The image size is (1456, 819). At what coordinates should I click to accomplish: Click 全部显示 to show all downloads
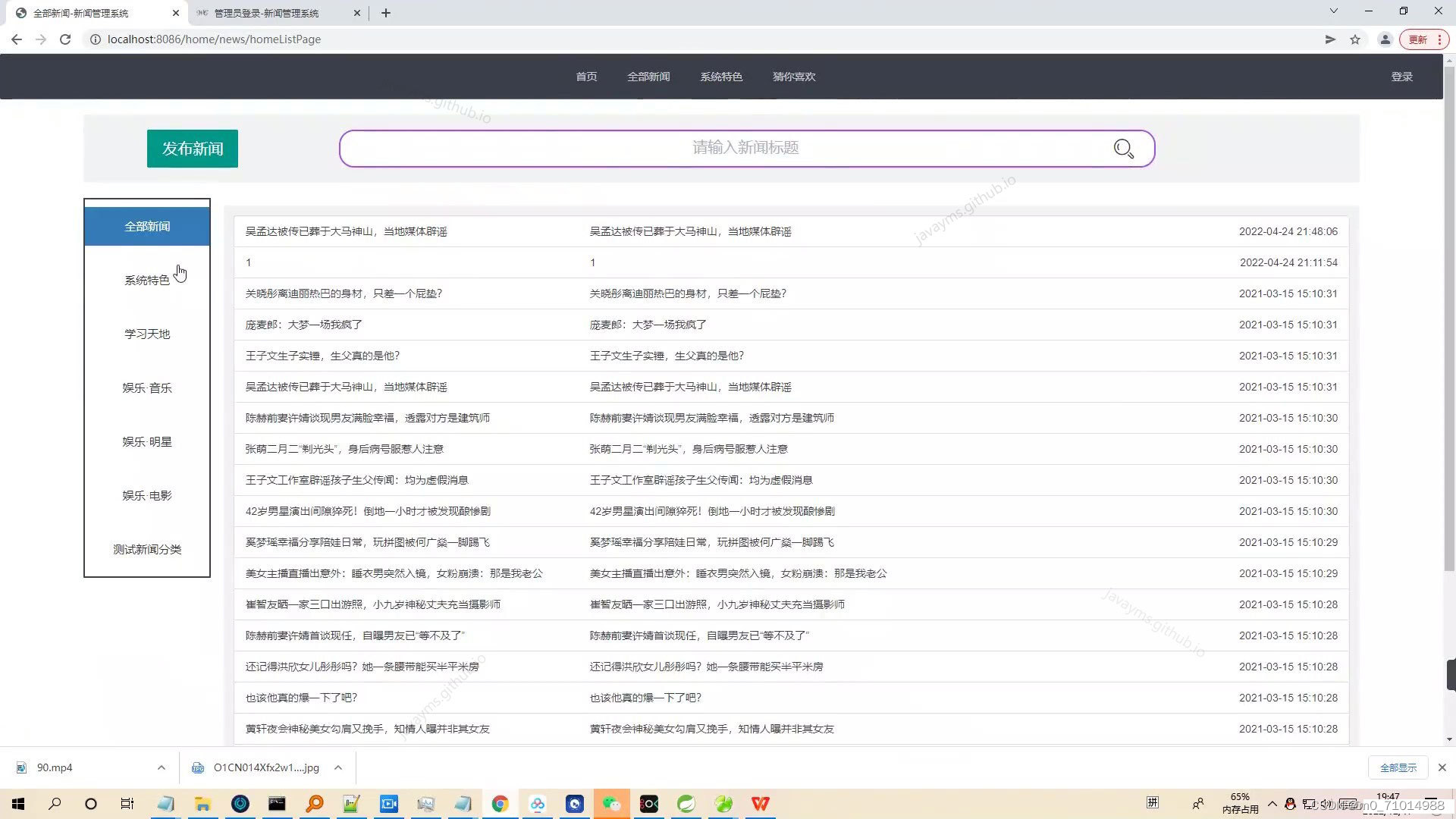[1398, 768]
